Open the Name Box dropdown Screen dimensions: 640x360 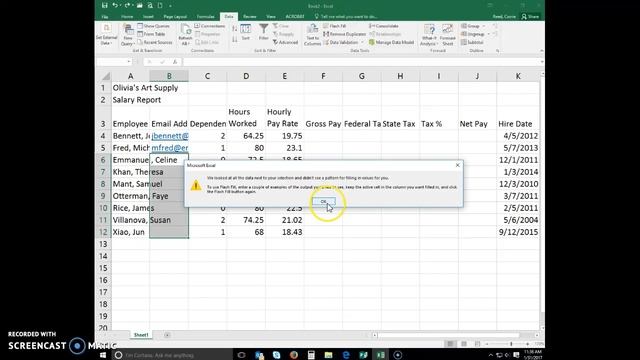129,62
